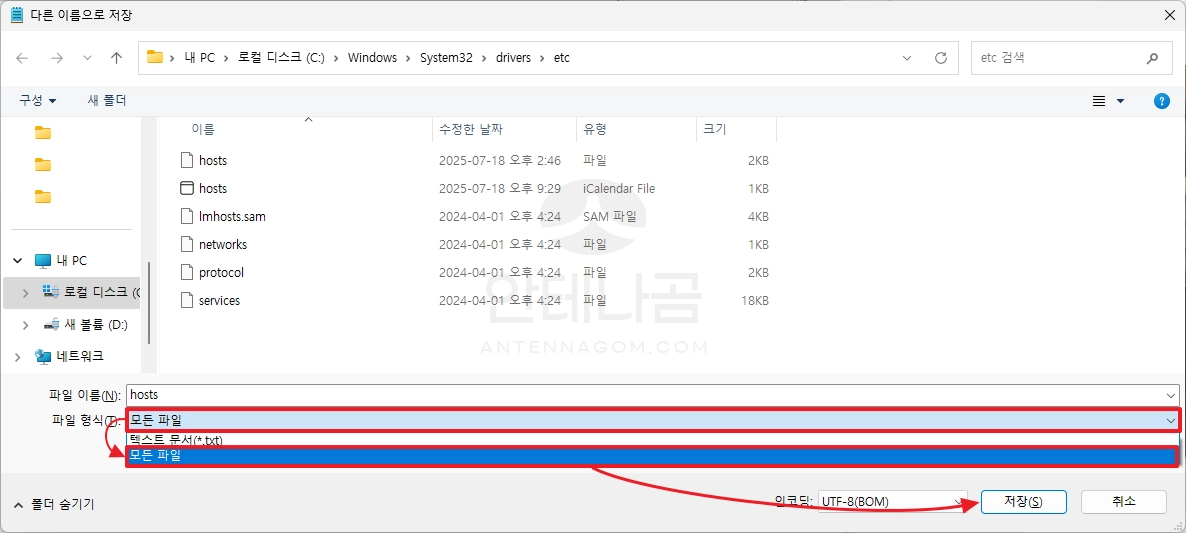The image size is (1186, 533).
Task: Choose 모든 파일 option in list
Action: (x=652, y=456)
